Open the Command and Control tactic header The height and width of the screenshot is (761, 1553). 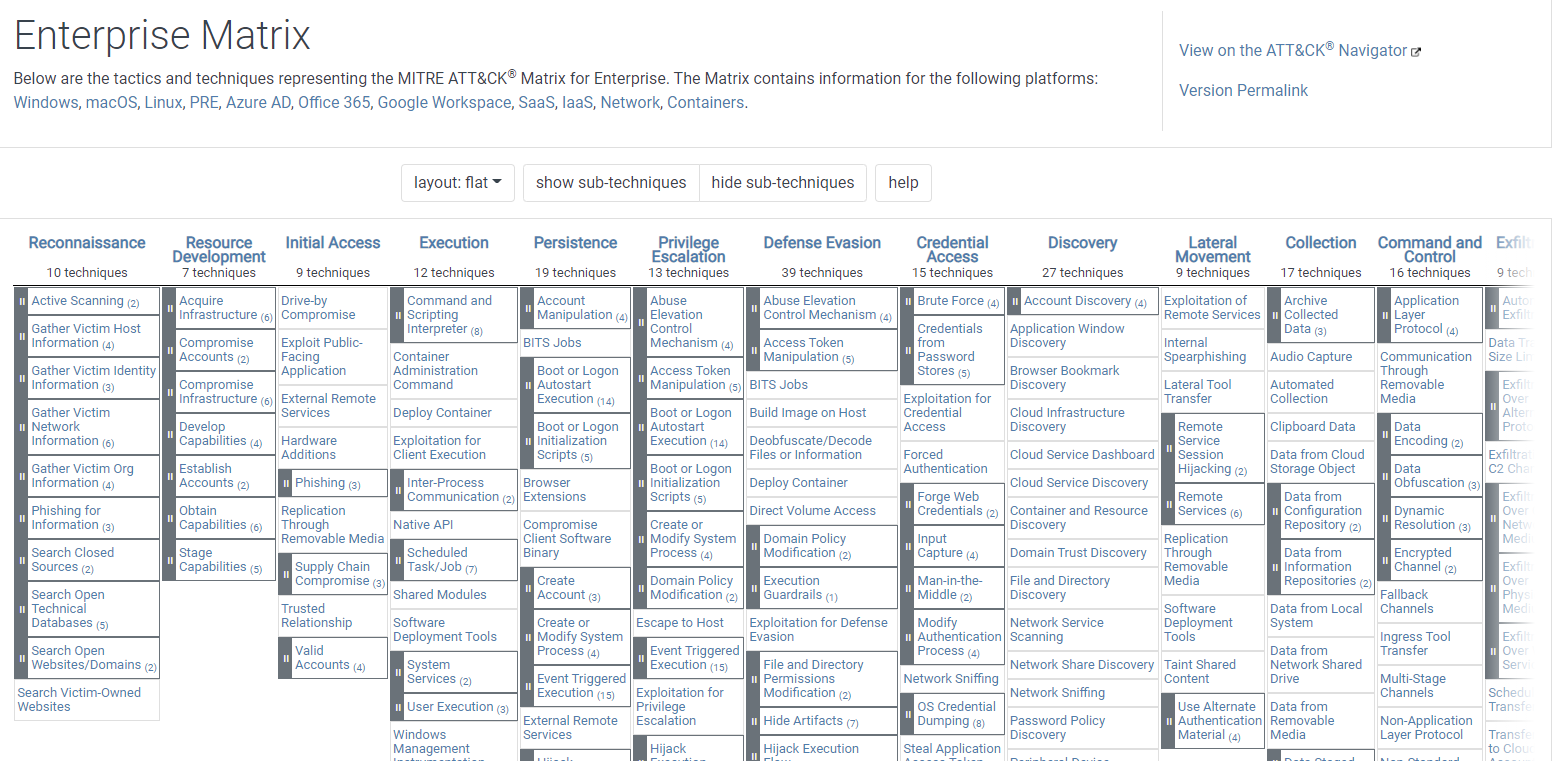pyautogui.click(x=1430, y=250)
